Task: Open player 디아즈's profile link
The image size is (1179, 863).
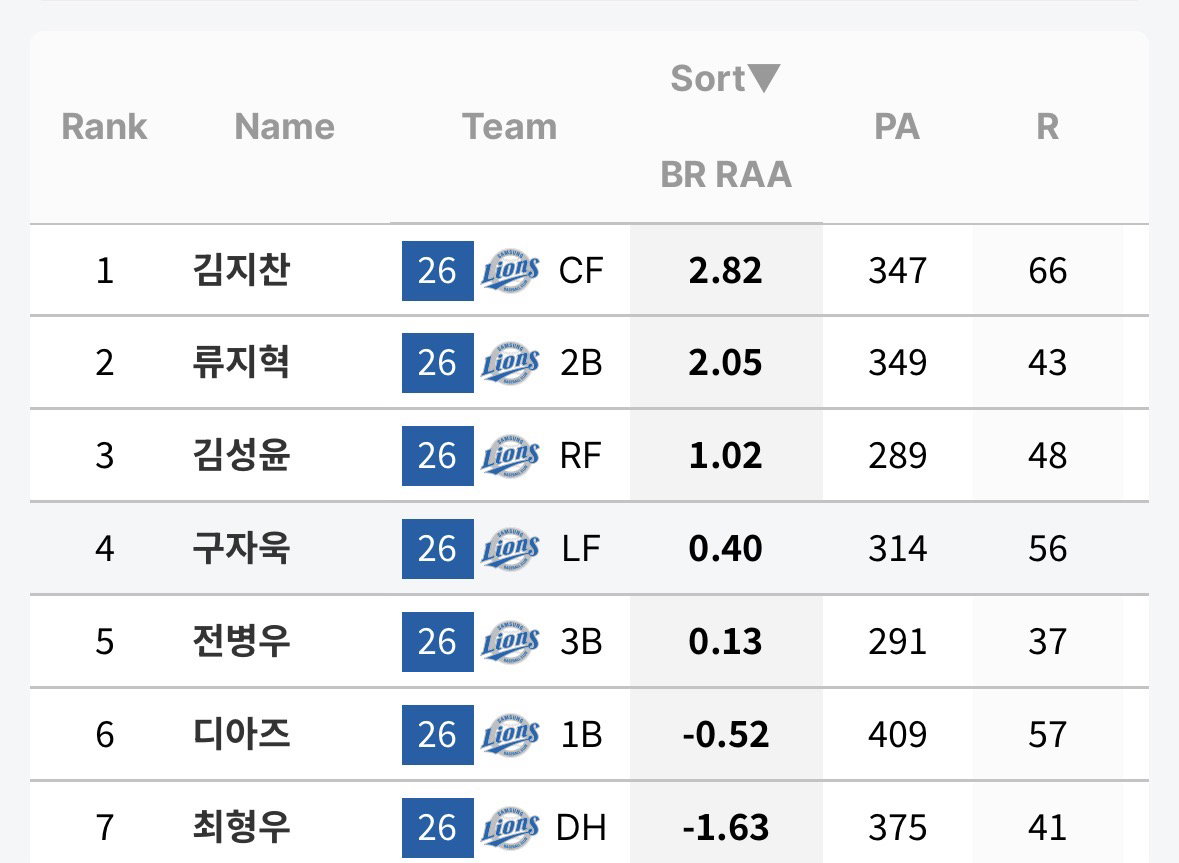Action: (241, 734)
